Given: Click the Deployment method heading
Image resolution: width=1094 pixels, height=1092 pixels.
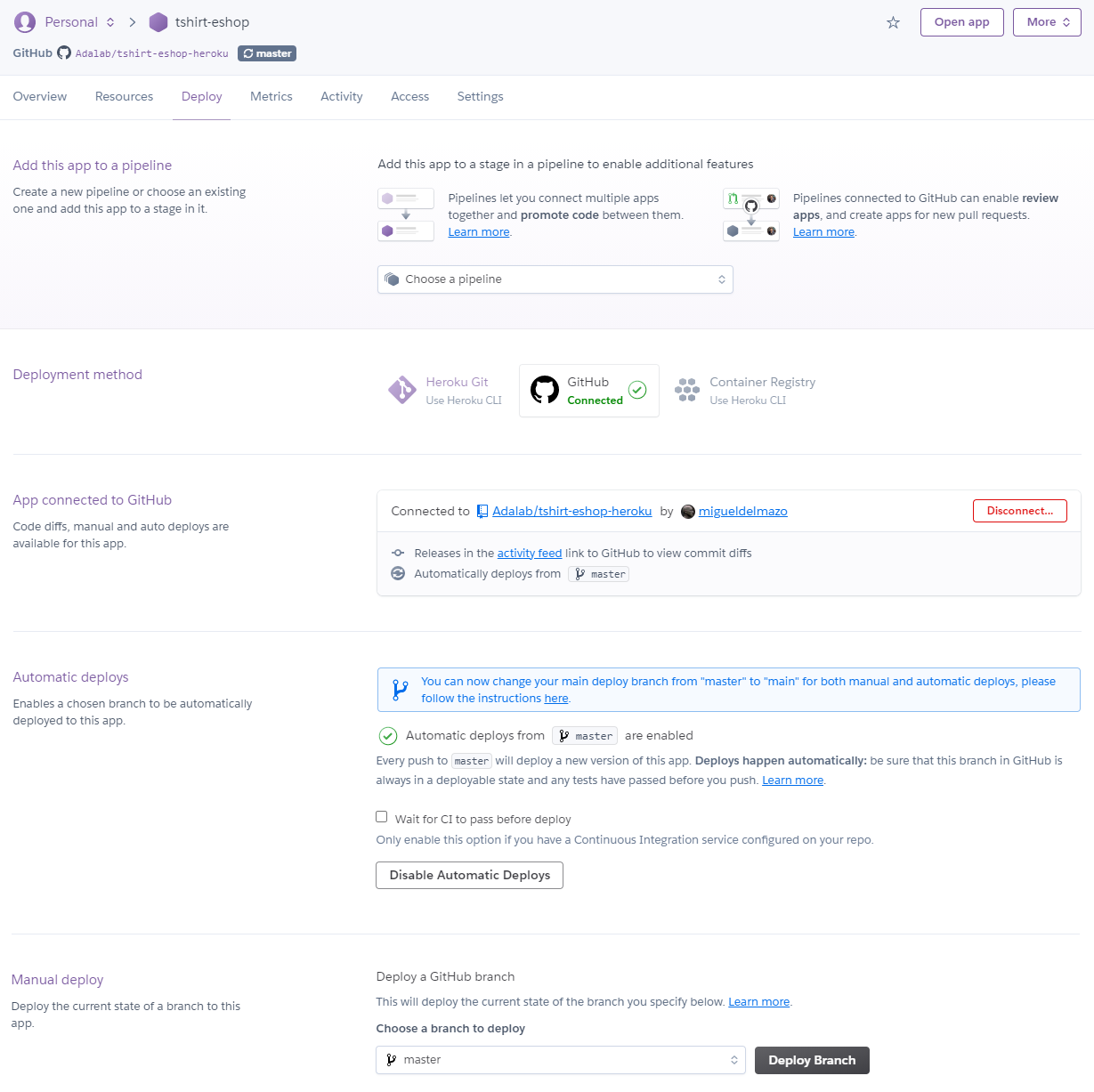Looking at the screenshot, I should [x=77, y=374].
